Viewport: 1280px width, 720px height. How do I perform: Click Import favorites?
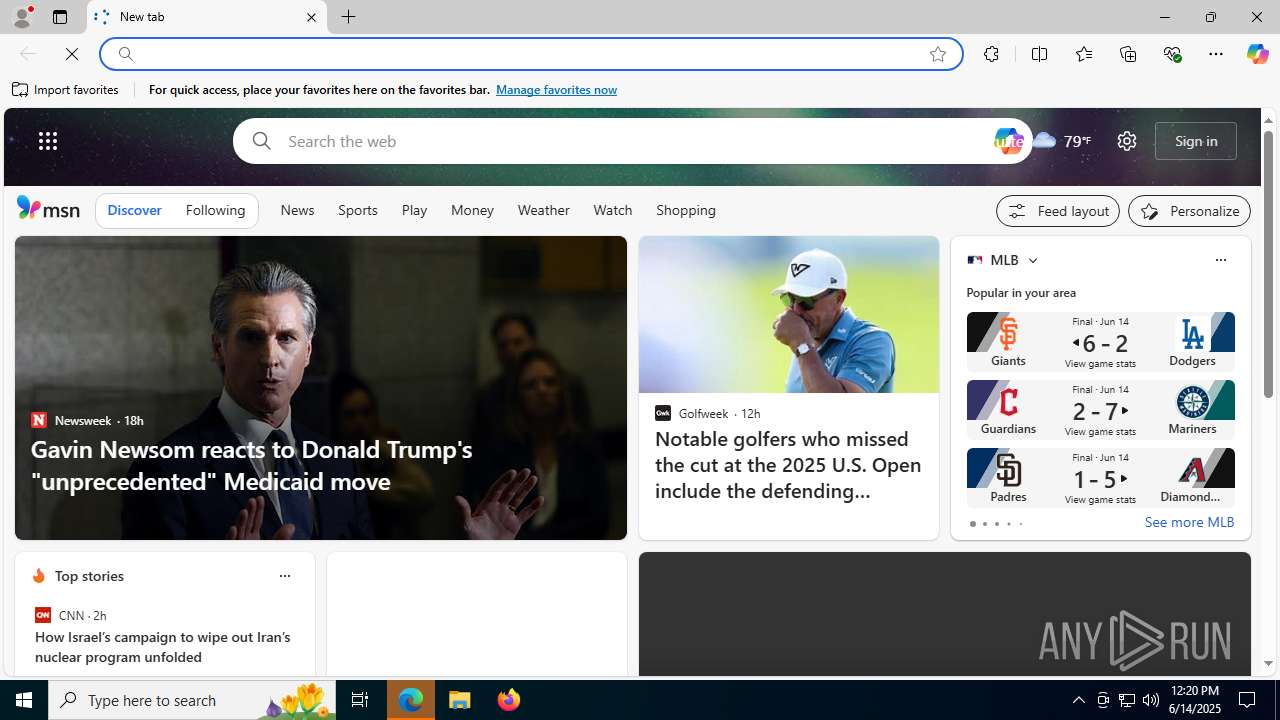point(66,90)
